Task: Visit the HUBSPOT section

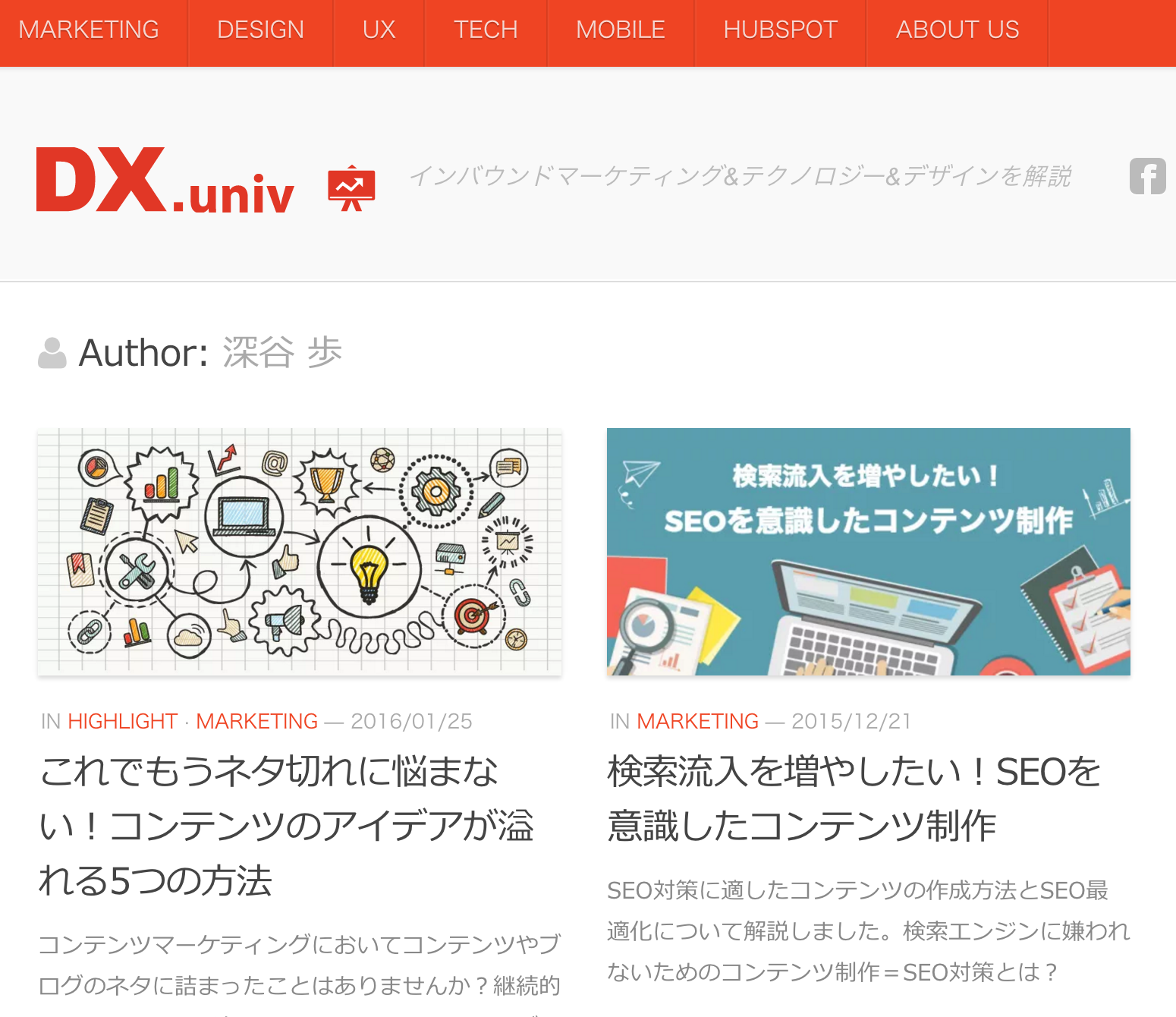Action: tap(780, 30)
